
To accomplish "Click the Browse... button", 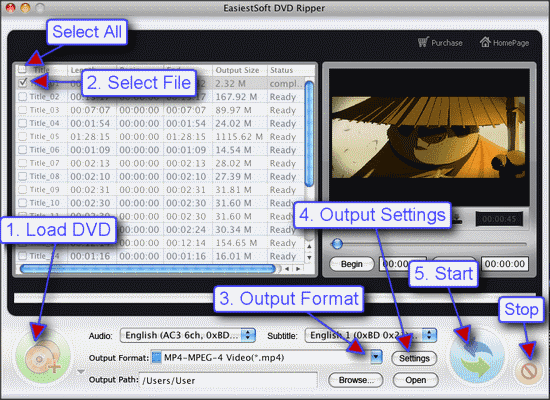I will (x=356, y=380).
